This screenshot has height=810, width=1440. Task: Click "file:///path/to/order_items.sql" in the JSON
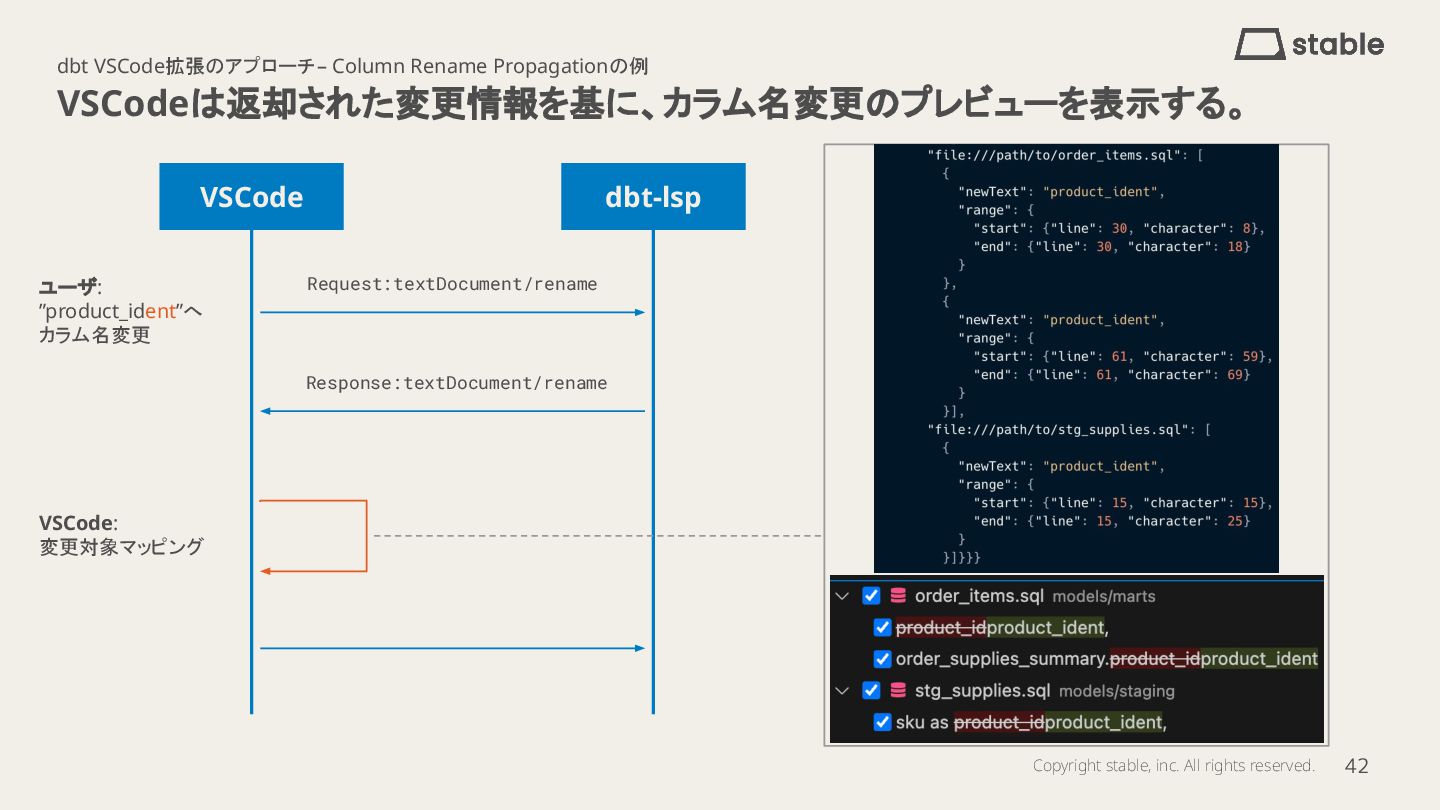coord(1057,155)
